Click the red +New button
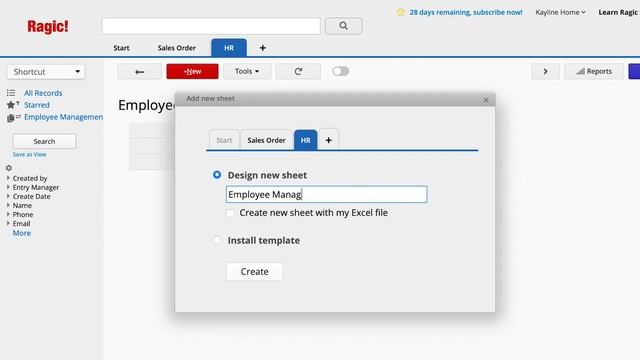Viewport: 640px width, 360px height. click(x=192, y=71)
